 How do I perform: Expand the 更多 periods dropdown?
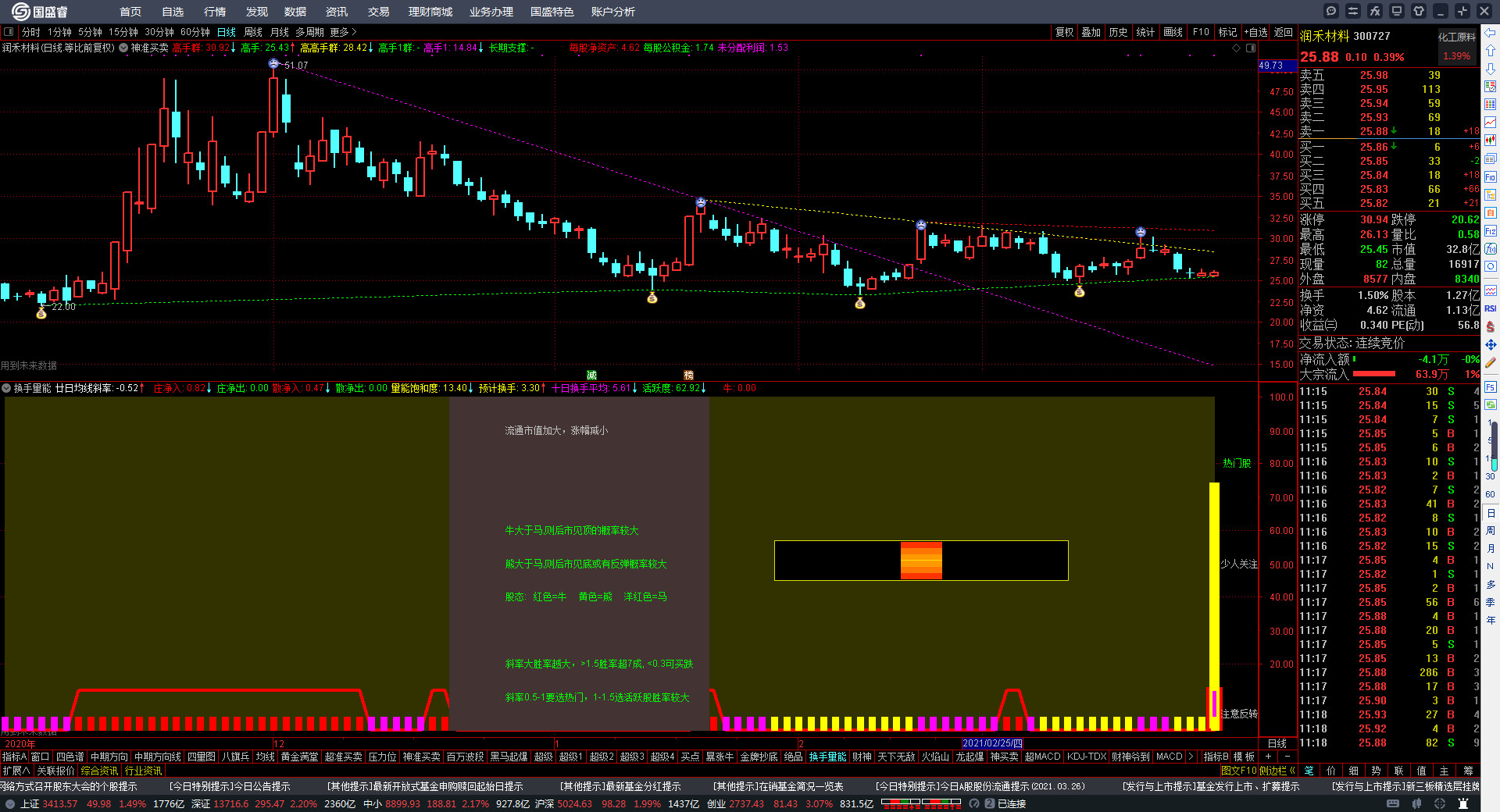[x=343, y=32]
